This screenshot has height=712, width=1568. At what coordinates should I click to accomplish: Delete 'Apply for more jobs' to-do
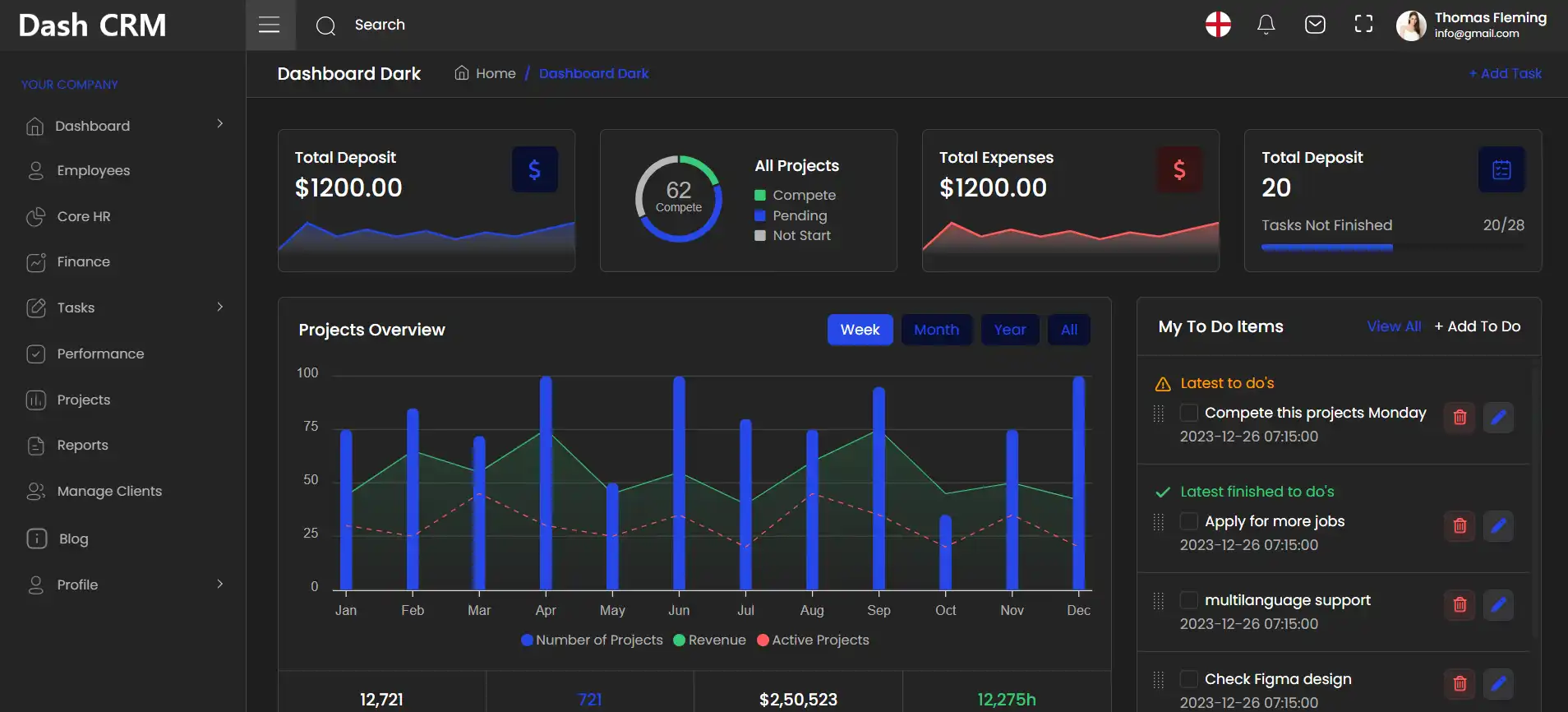pyautogui.click(x=1460, y=525)
